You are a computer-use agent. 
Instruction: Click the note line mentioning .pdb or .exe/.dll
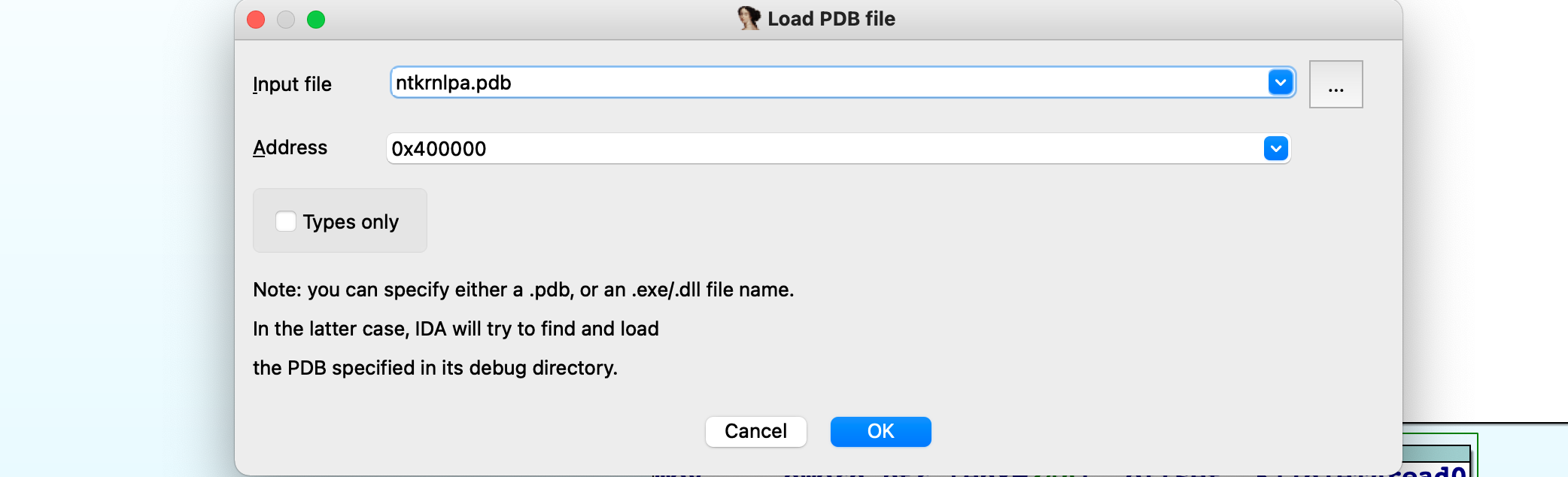[523, 290]
